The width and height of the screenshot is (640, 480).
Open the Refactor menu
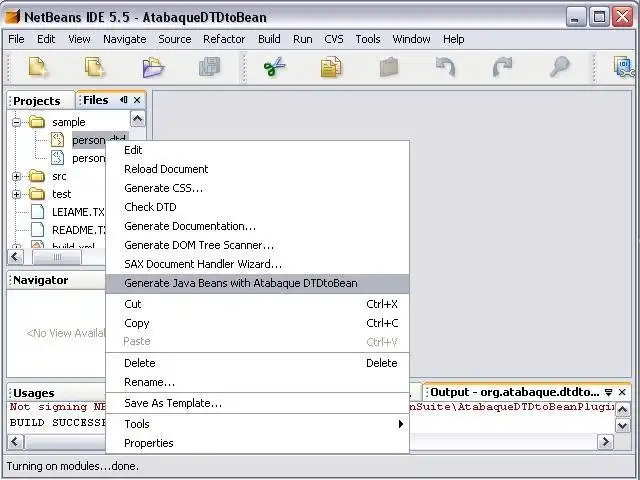[224, 39]
